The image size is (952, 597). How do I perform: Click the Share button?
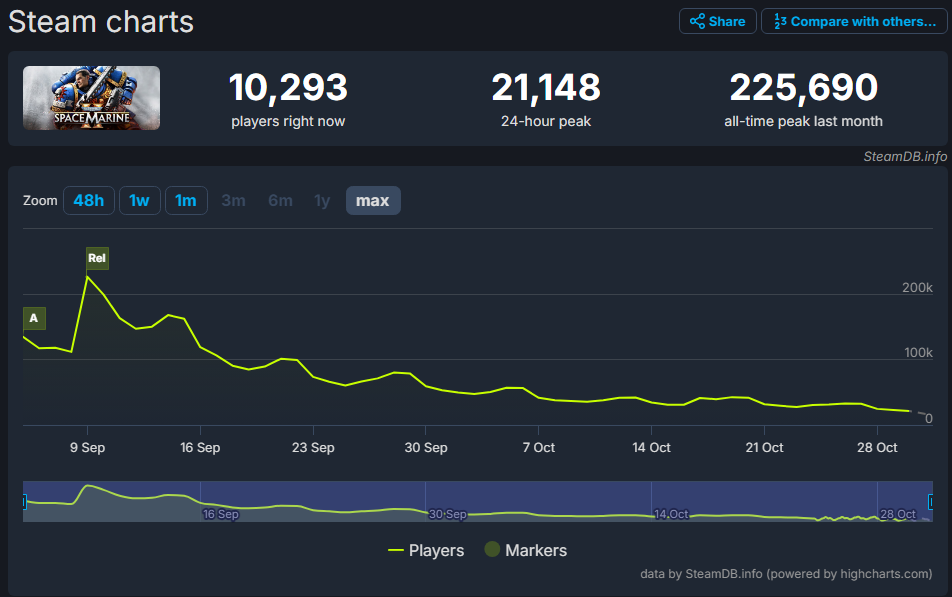tap(717, 21)
